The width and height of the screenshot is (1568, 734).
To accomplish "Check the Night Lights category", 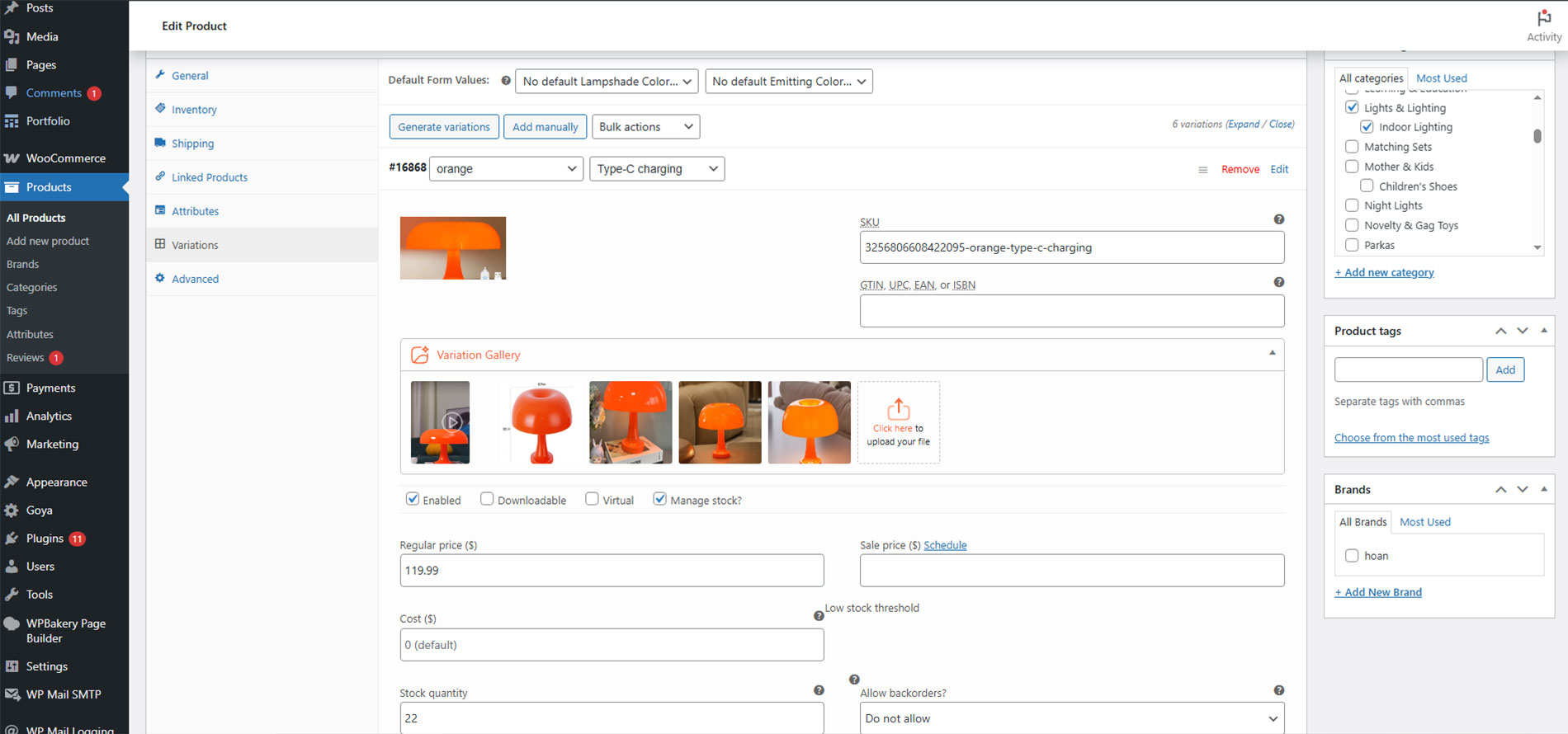I will pyautogui.click(x=1352, y=205).
